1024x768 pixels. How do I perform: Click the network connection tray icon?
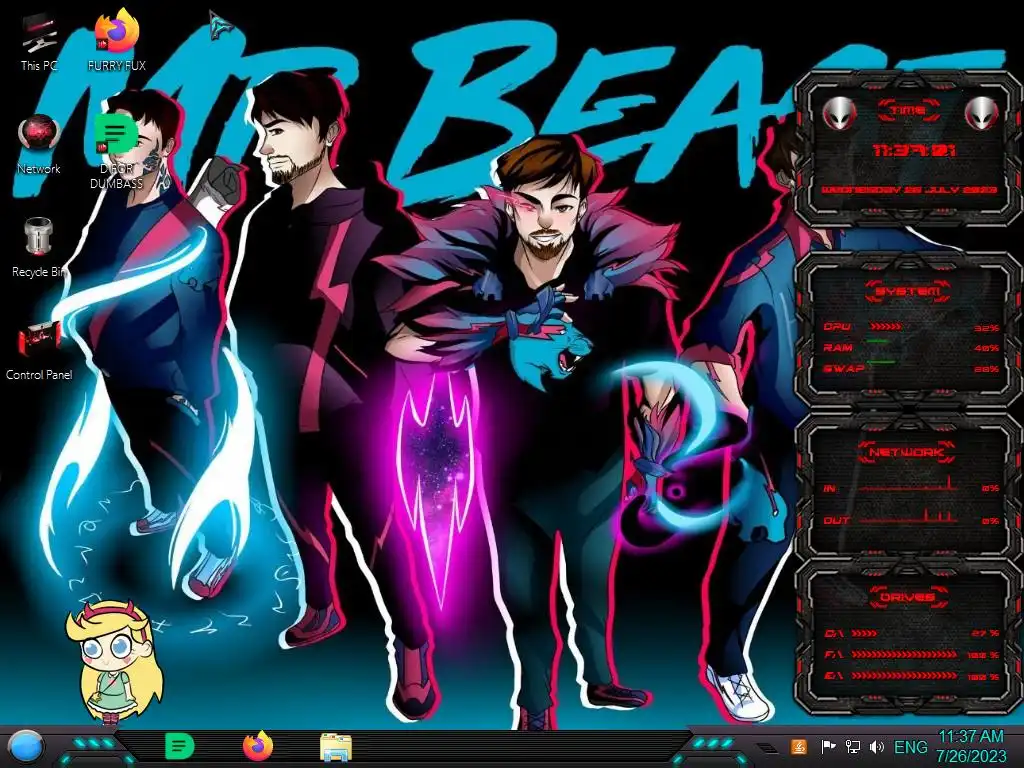[852, 746]
